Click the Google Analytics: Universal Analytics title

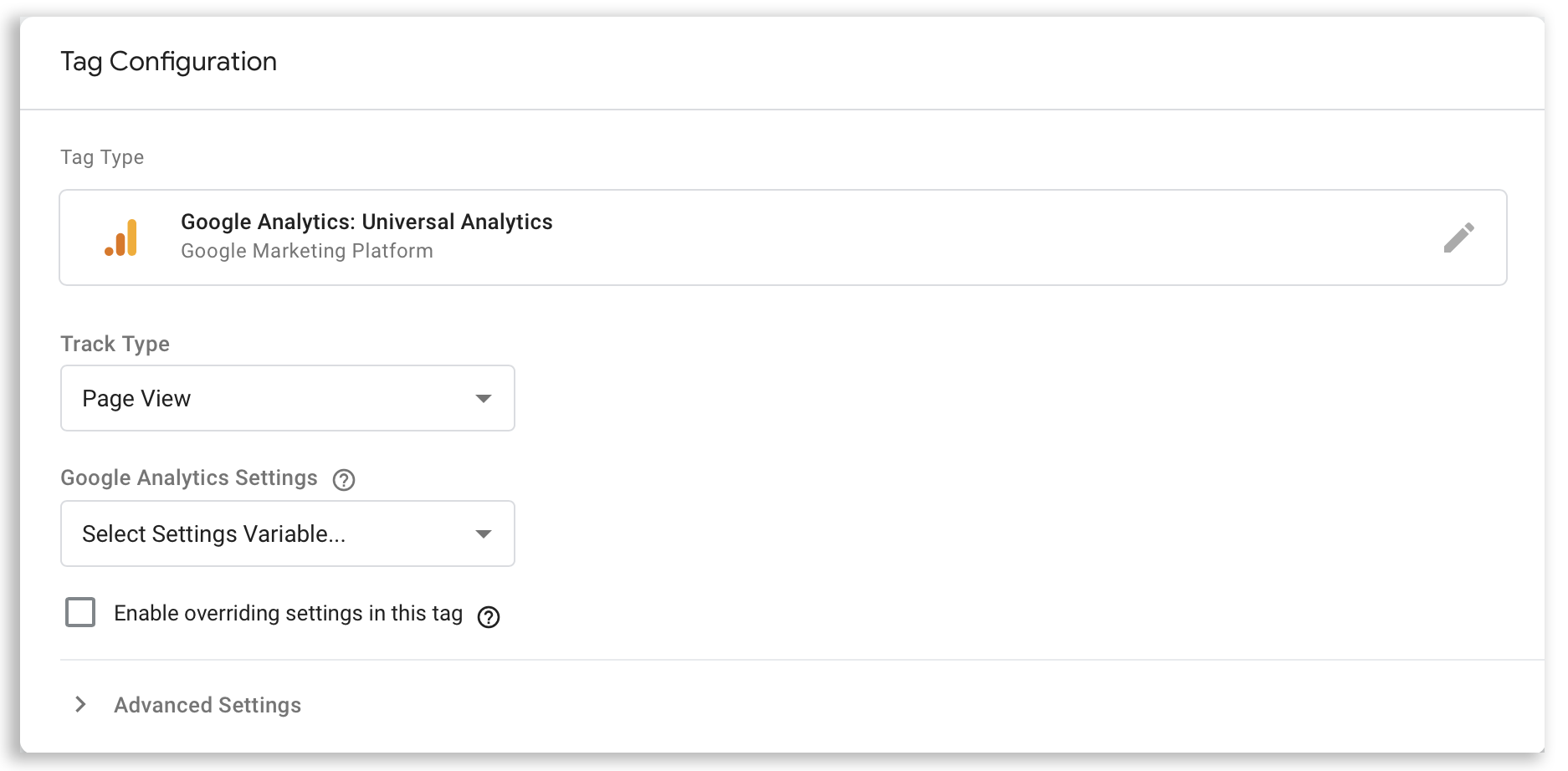click(x=366, y=222)
